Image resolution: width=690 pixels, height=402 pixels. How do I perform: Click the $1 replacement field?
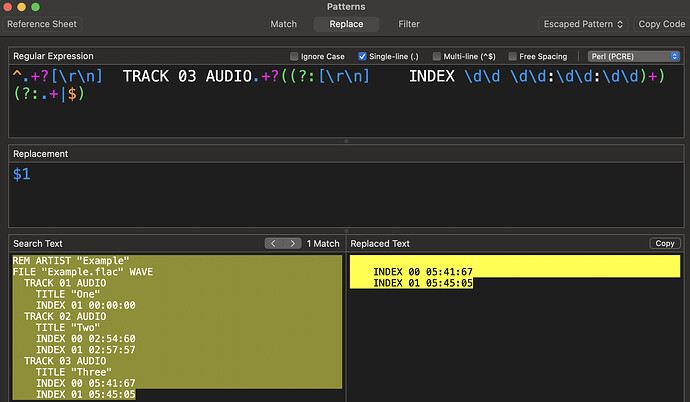(346, 195)
